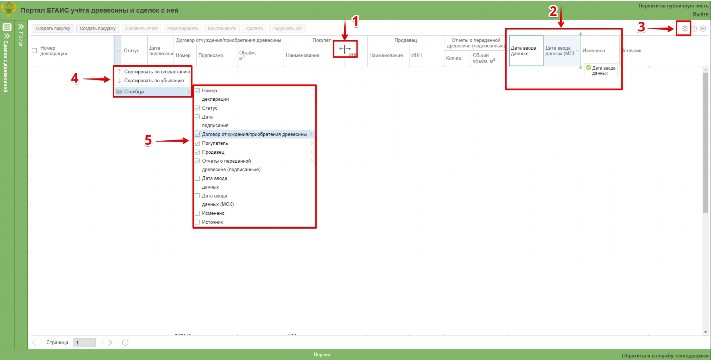Click 'Восстановить' toolbar button
This screenshot has width=711, height=360.
[x=221, y=28]
